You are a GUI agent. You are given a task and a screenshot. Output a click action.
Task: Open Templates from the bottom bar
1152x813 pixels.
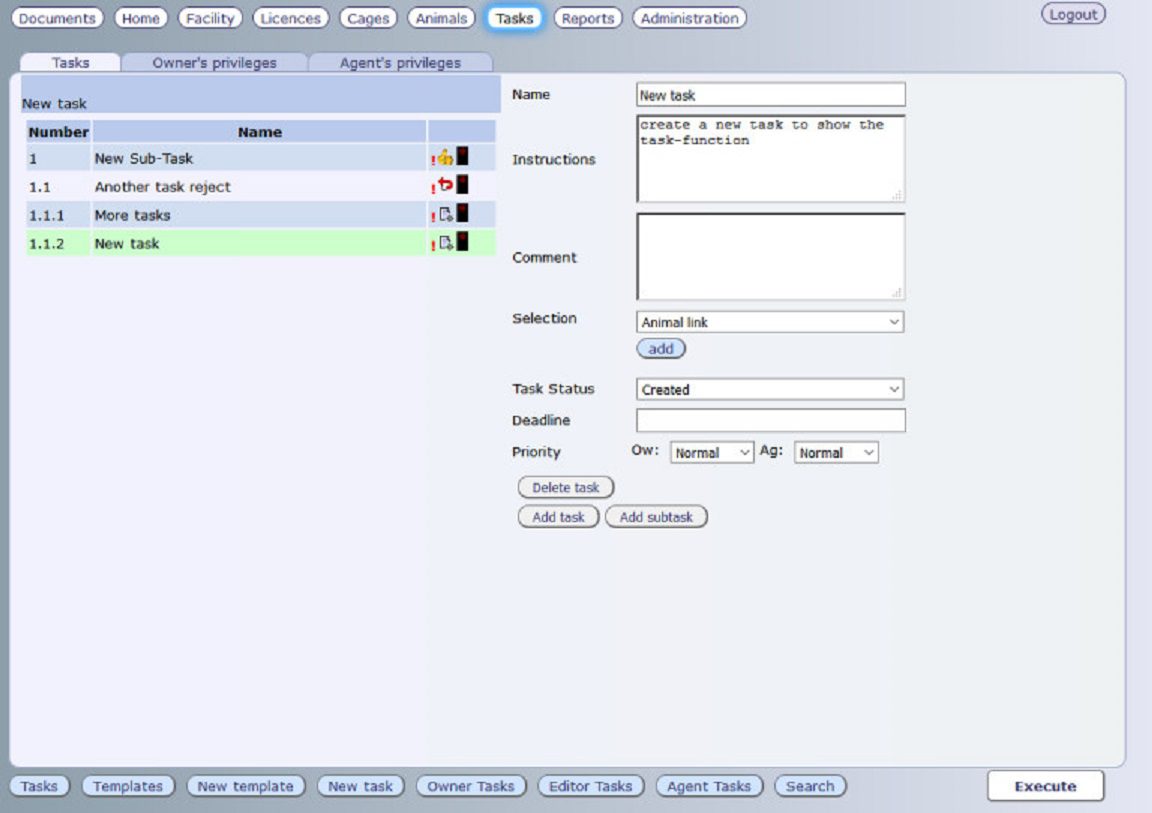tap(128, 786)
